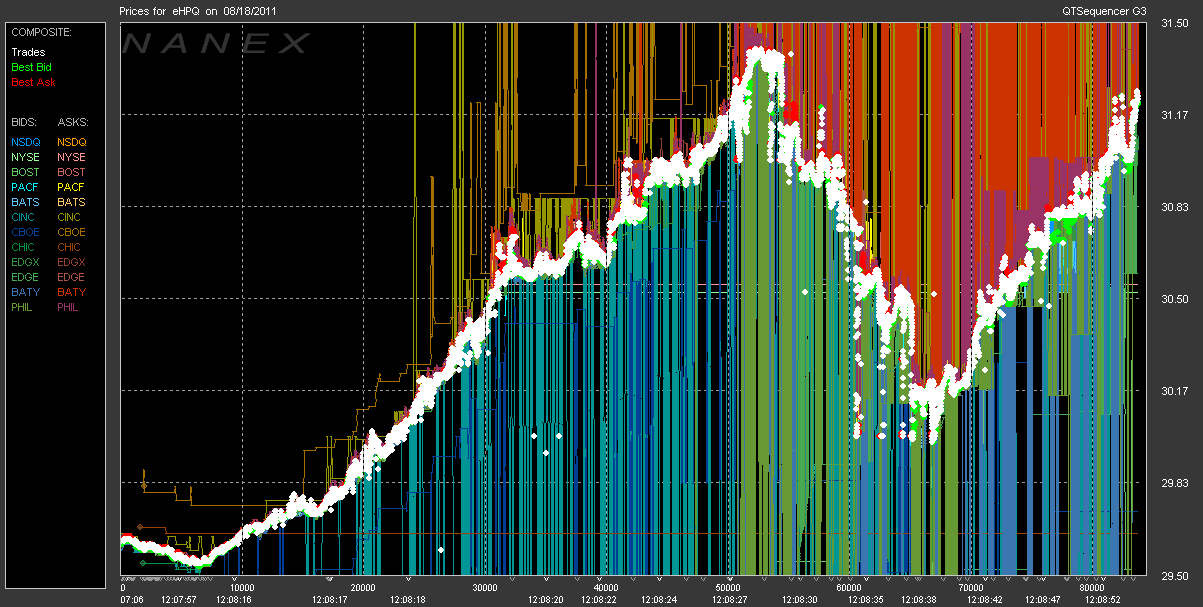Select BATS in the BIDS column
Viewport: 1203px width, 607px height.
point(26,202)
